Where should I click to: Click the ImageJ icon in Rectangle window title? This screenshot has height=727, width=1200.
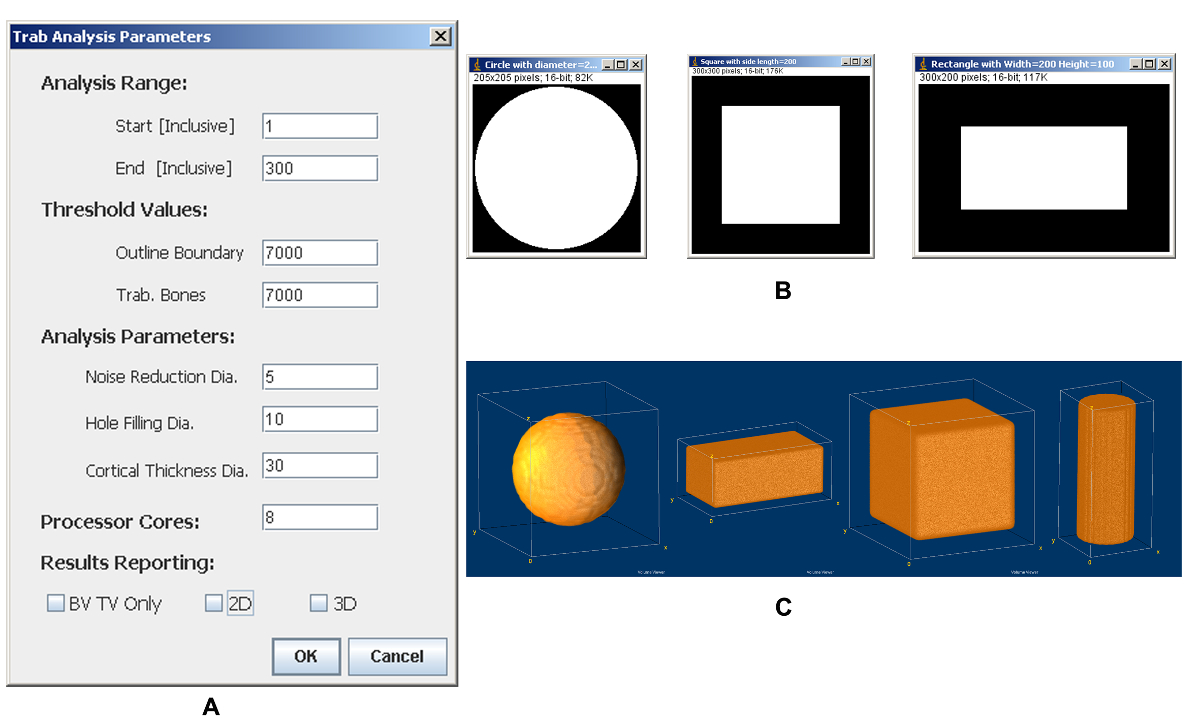(923, 63)
